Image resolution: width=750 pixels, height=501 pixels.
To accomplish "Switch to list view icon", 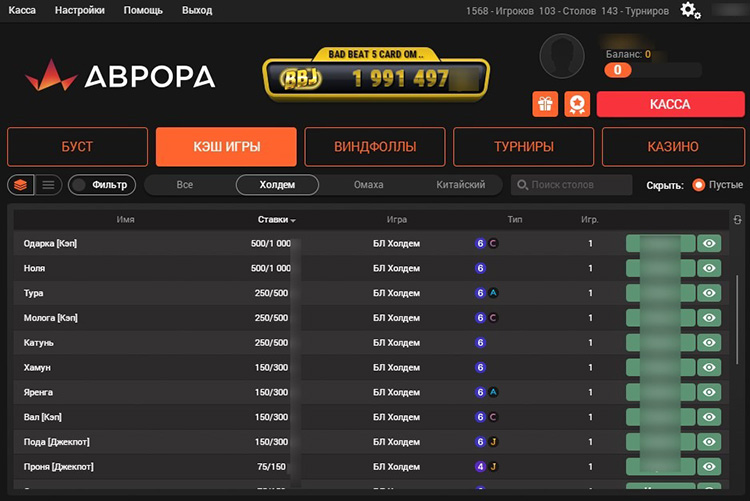I will (48, 185).
